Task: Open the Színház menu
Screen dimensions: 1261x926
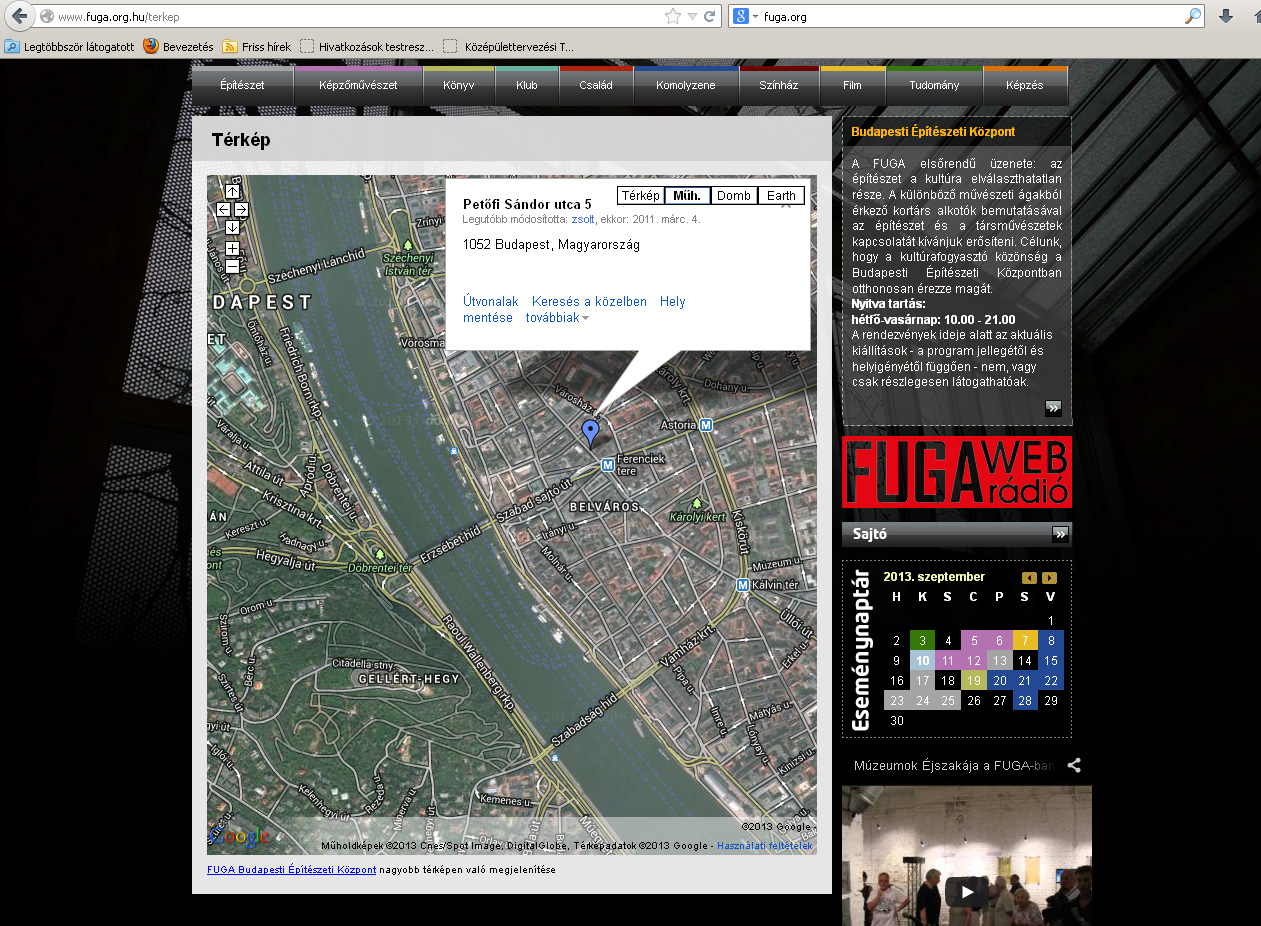Action: 779,85
